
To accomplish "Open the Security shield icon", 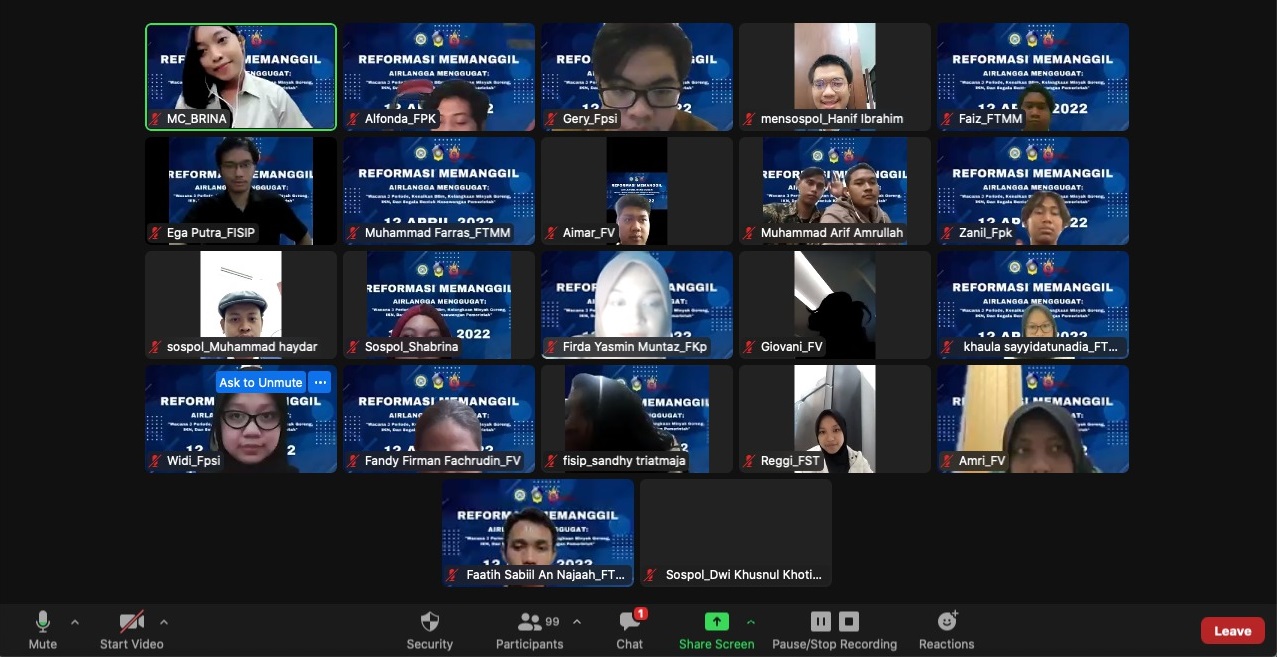I will 429,622.
